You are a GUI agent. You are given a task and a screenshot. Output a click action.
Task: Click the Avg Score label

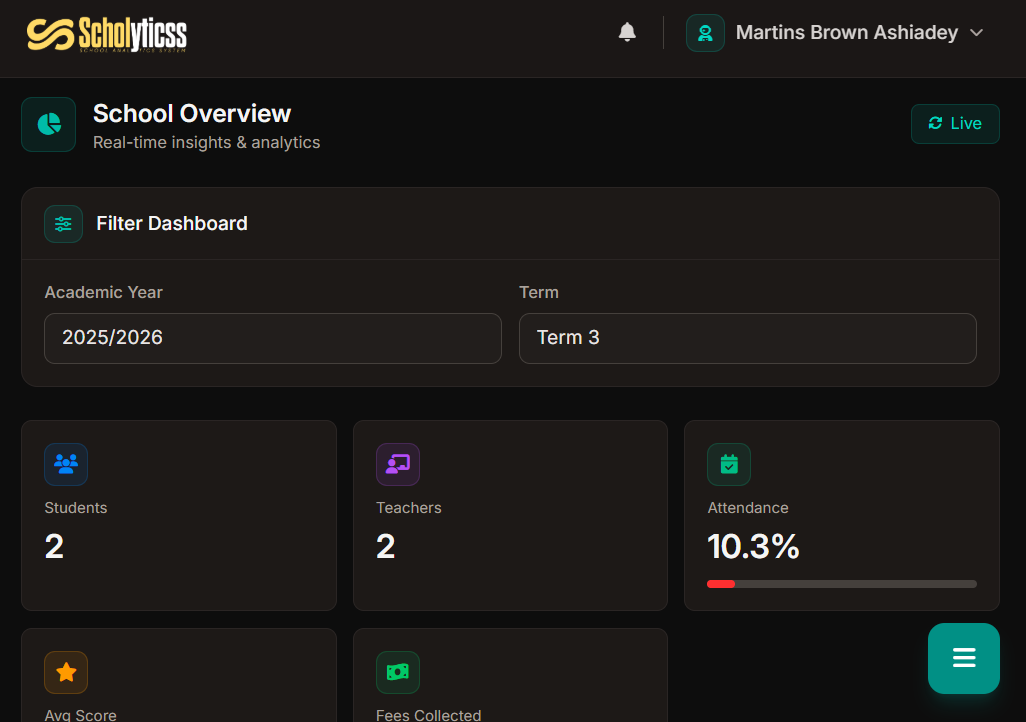[80, 715]
